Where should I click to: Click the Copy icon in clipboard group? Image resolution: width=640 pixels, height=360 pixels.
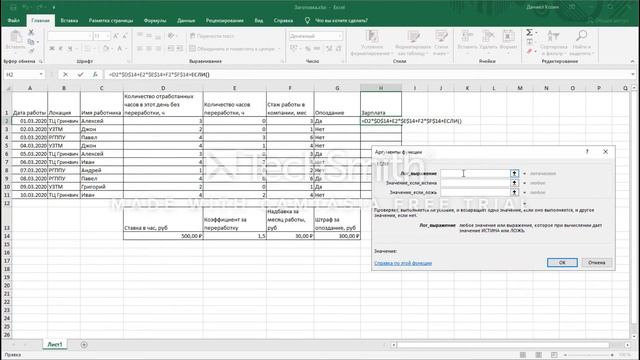pos(31,42)
